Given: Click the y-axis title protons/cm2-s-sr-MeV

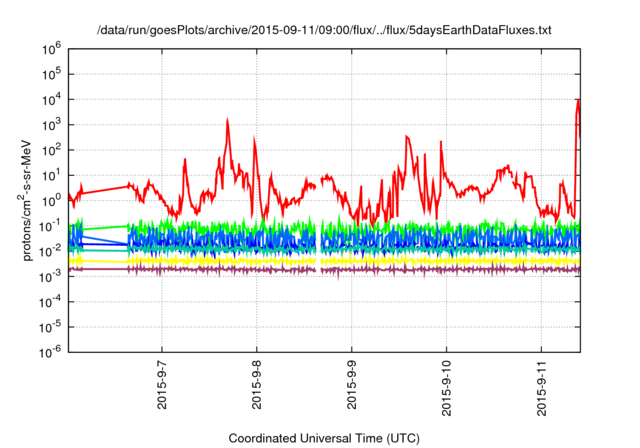Looking at the screenshot, I should click(x=26, y=200).
